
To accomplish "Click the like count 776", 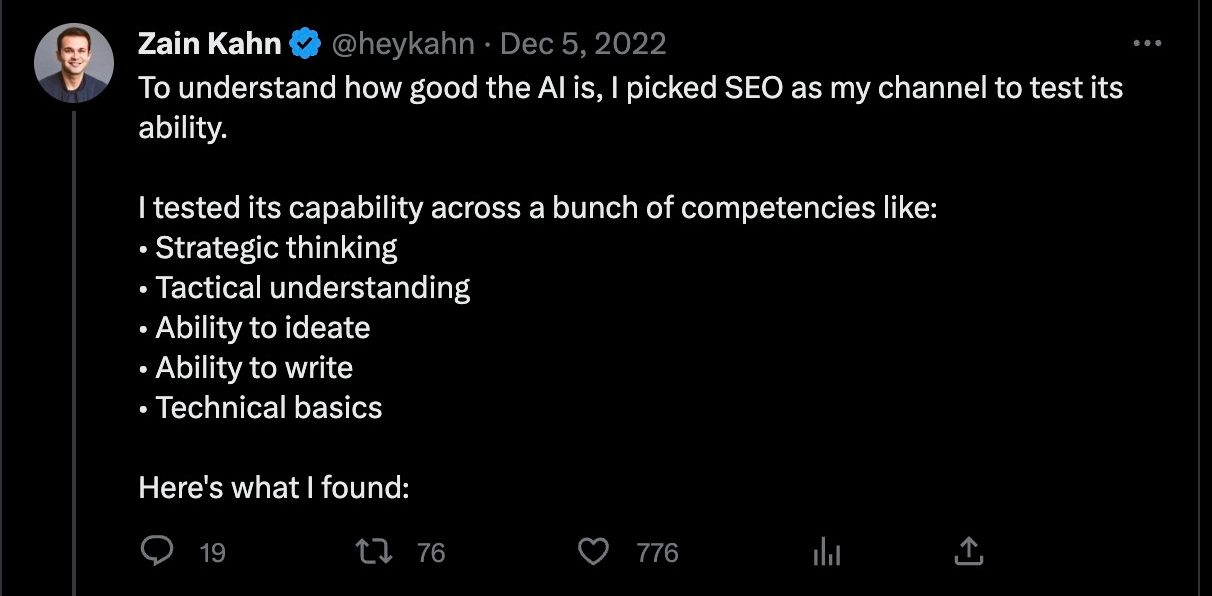I will tap(657, 552).
